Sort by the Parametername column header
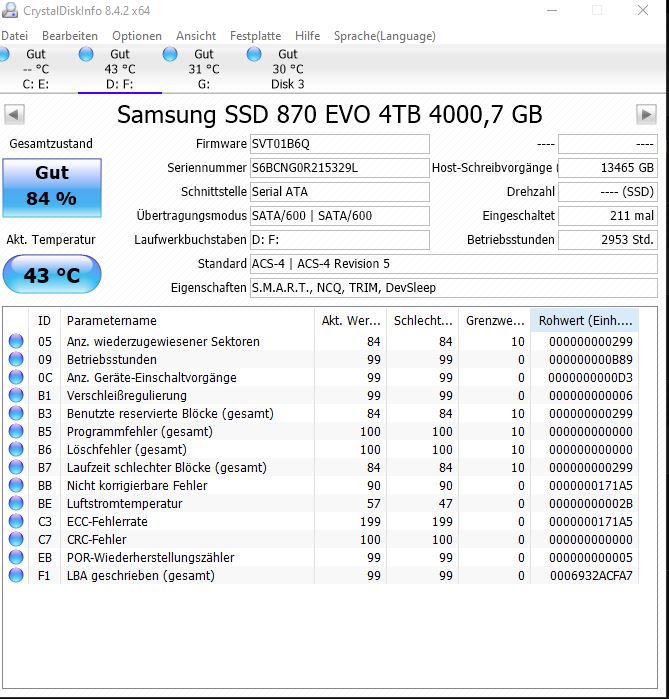The height and width of the screenshot is (699, 669). pyautogui.click(x=187, y=321)
